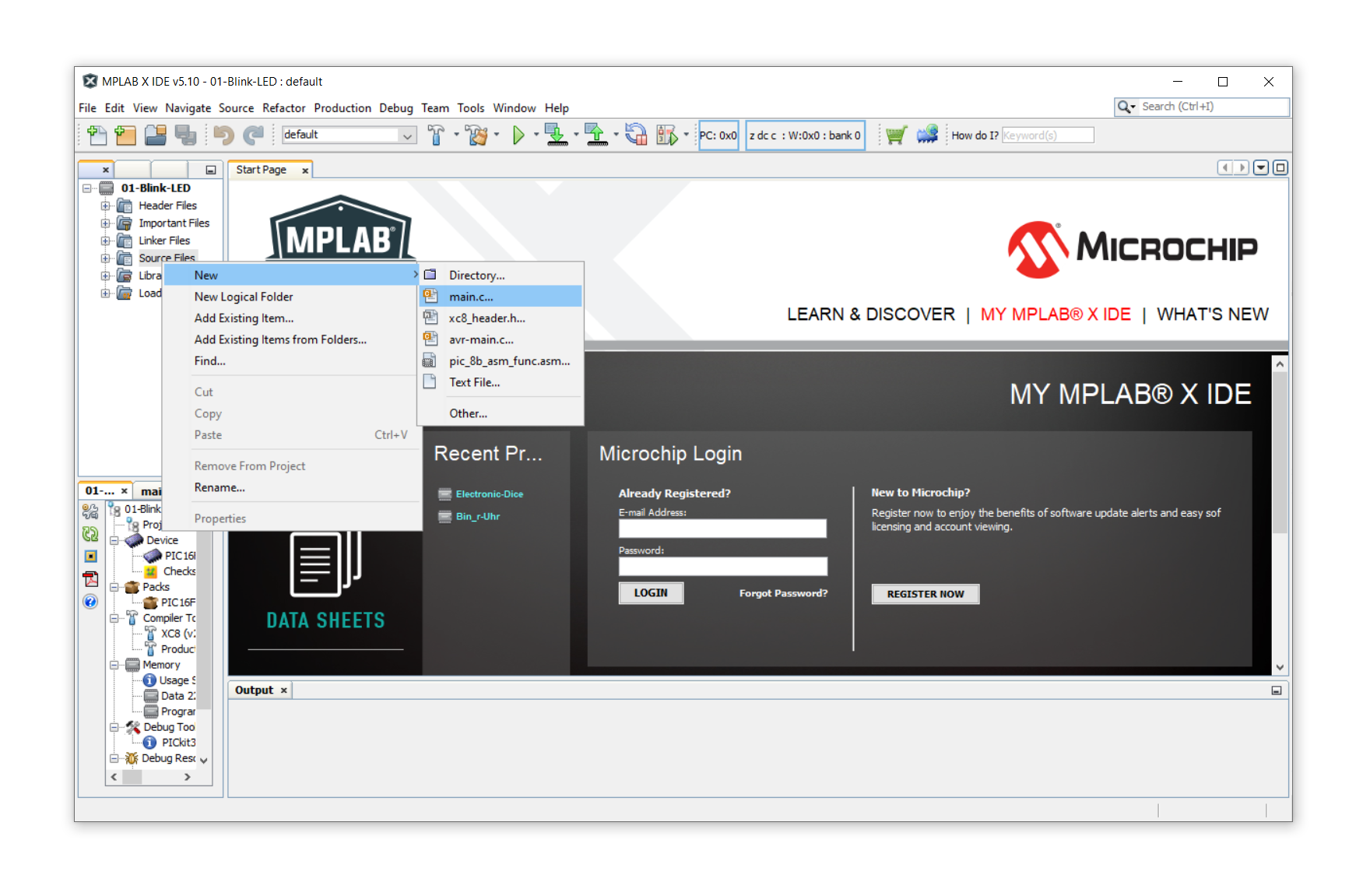Collapse the 01-Blink-LED project root node
Screen dimensions: 1363x896
(87, 188)
